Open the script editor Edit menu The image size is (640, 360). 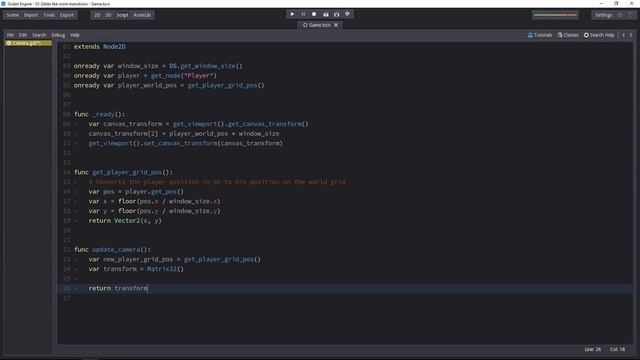23,35
